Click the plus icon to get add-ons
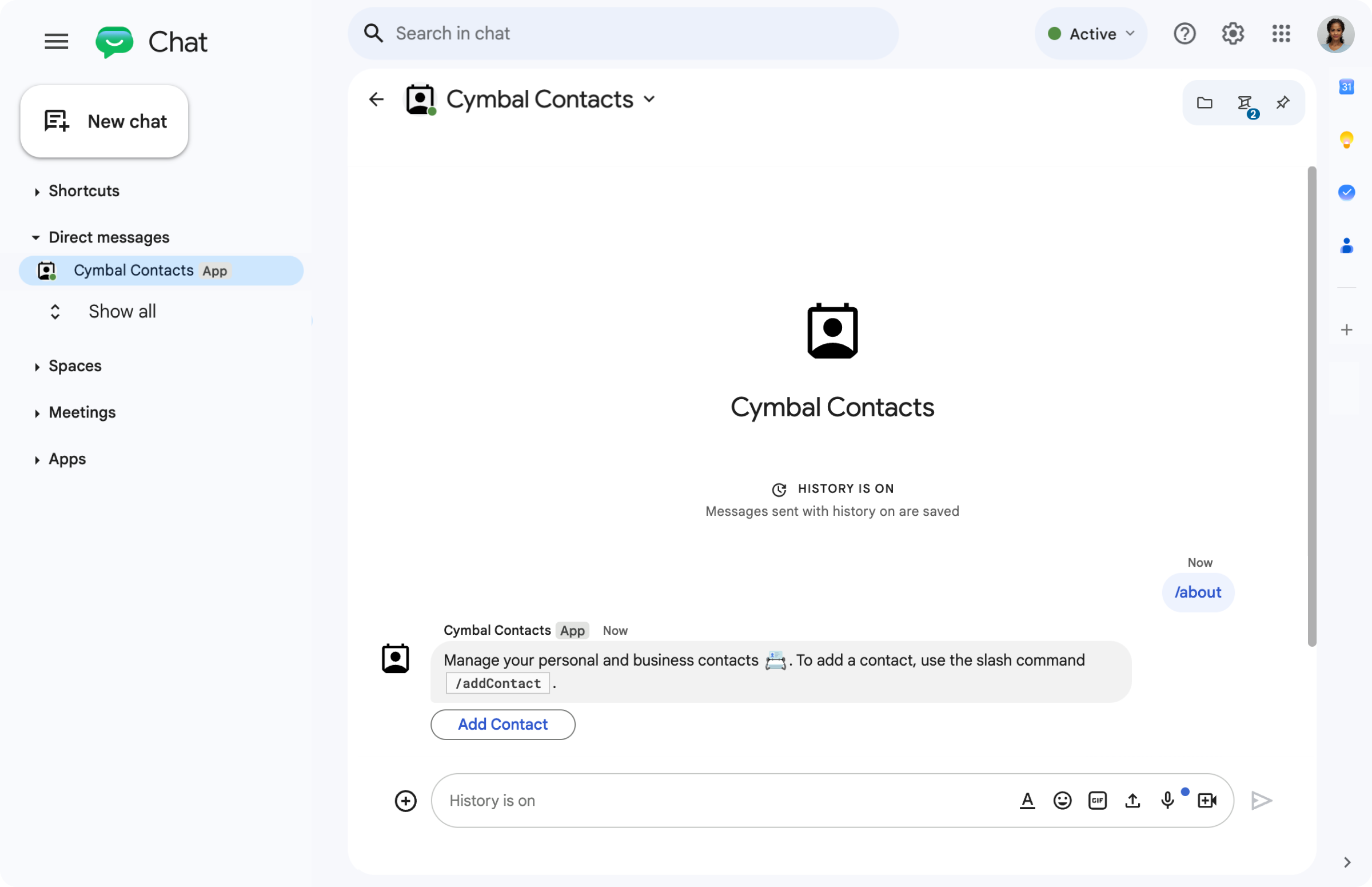This screenshot has height=887, width=1372. click(1346, 329)
